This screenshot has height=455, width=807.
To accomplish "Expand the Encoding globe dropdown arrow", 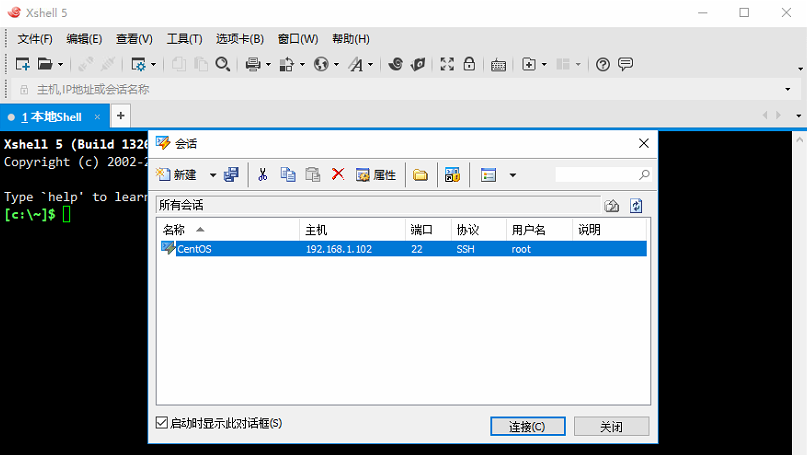I will point(337,65).
